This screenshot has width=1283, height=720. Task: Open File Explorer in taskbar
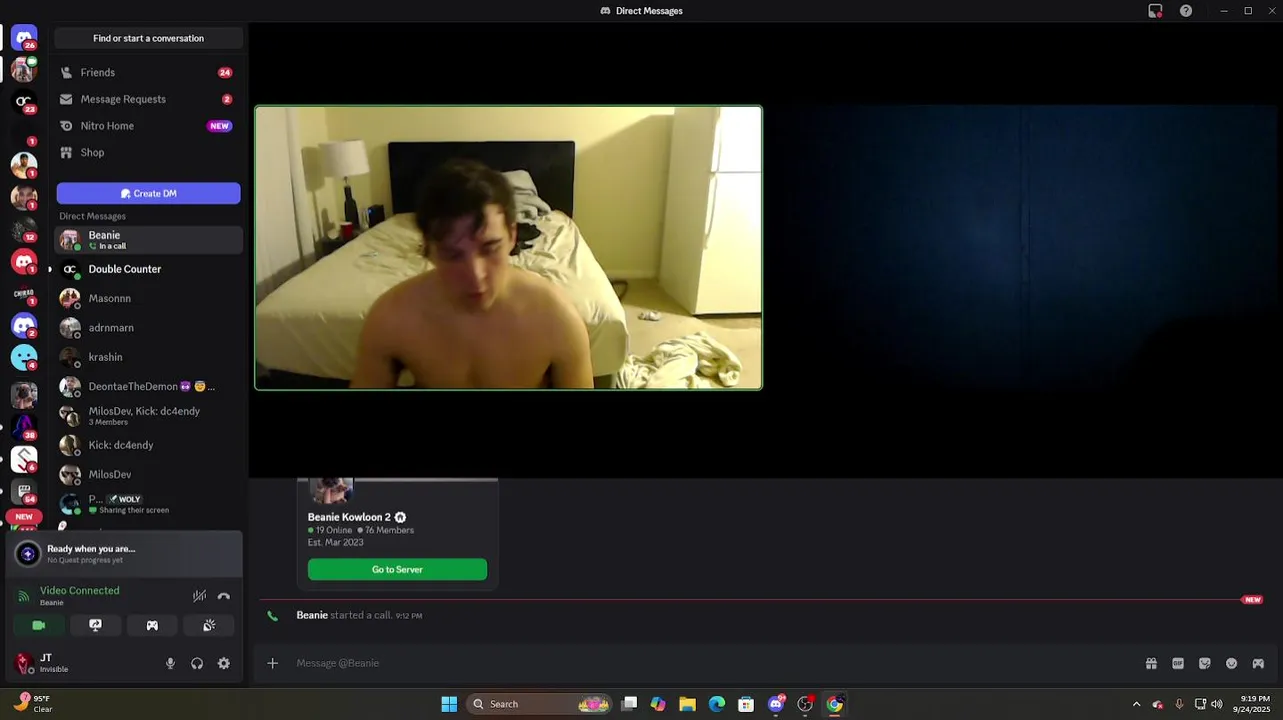coord(687,704)
